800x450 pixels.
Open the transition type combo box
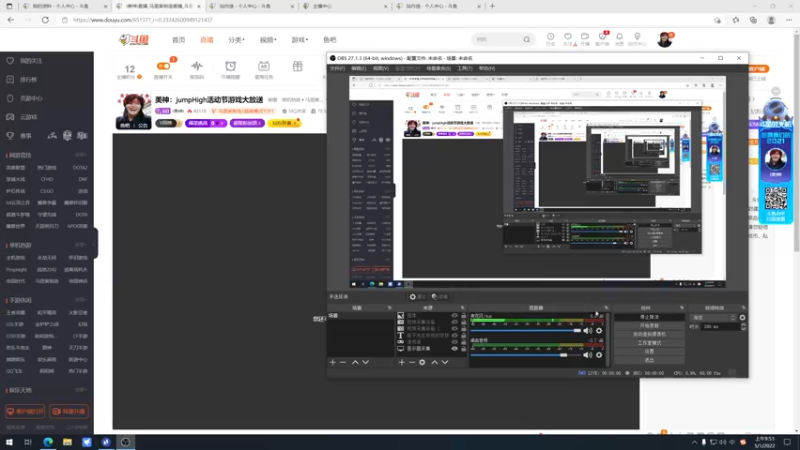[x=713, y=317]
